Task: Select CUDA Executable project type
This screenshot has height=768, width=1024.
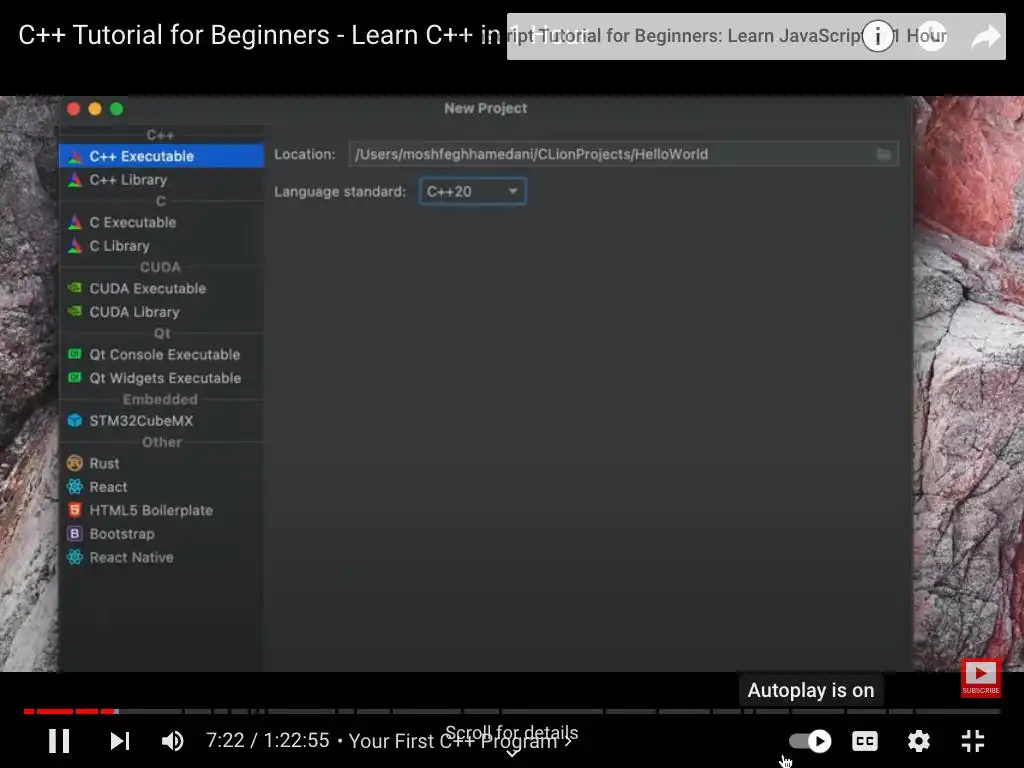Action: click(161, 288)
